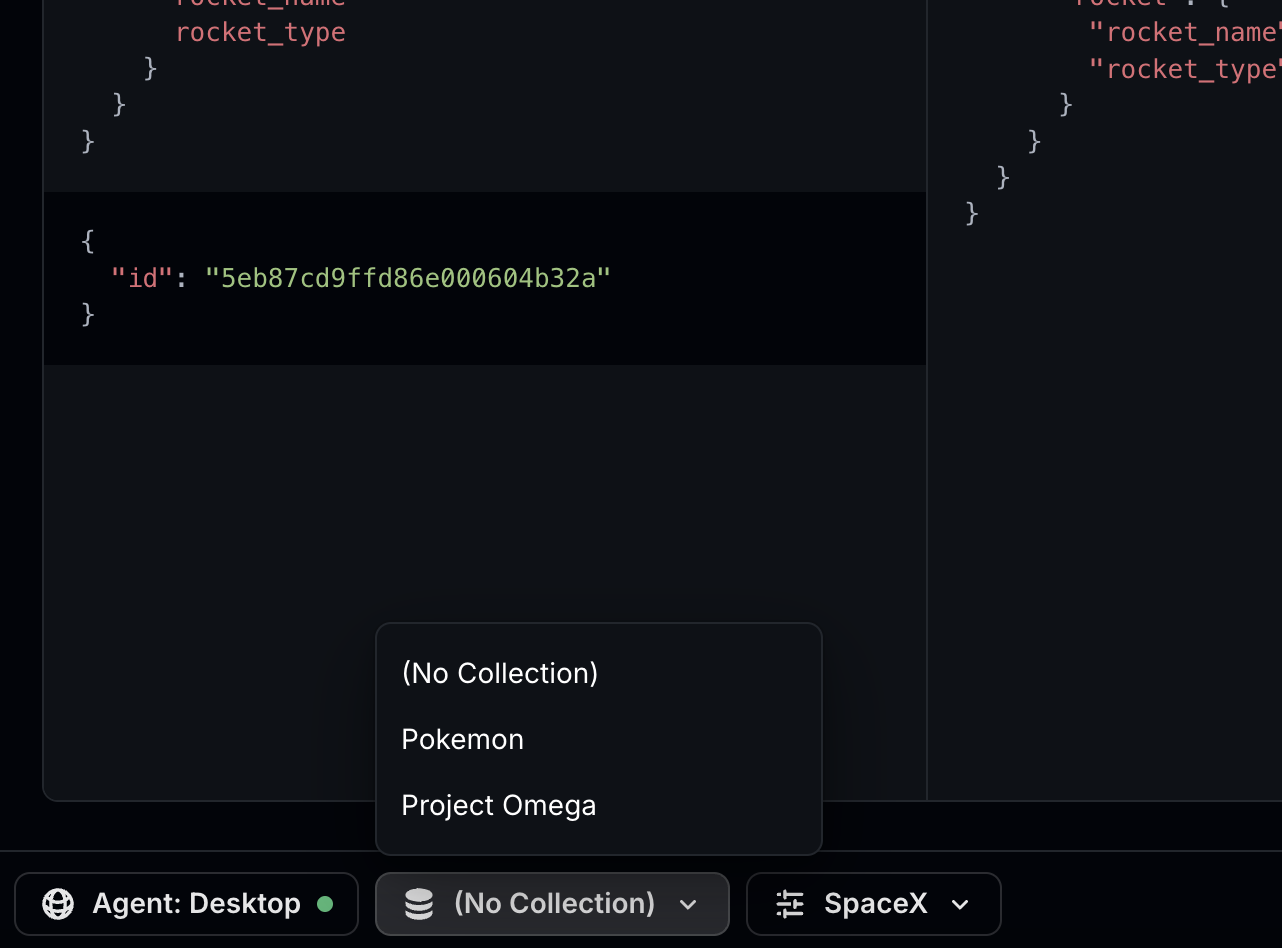Click the database stack icon
The image size is (1282, 948).
click(x=419, y=904)
